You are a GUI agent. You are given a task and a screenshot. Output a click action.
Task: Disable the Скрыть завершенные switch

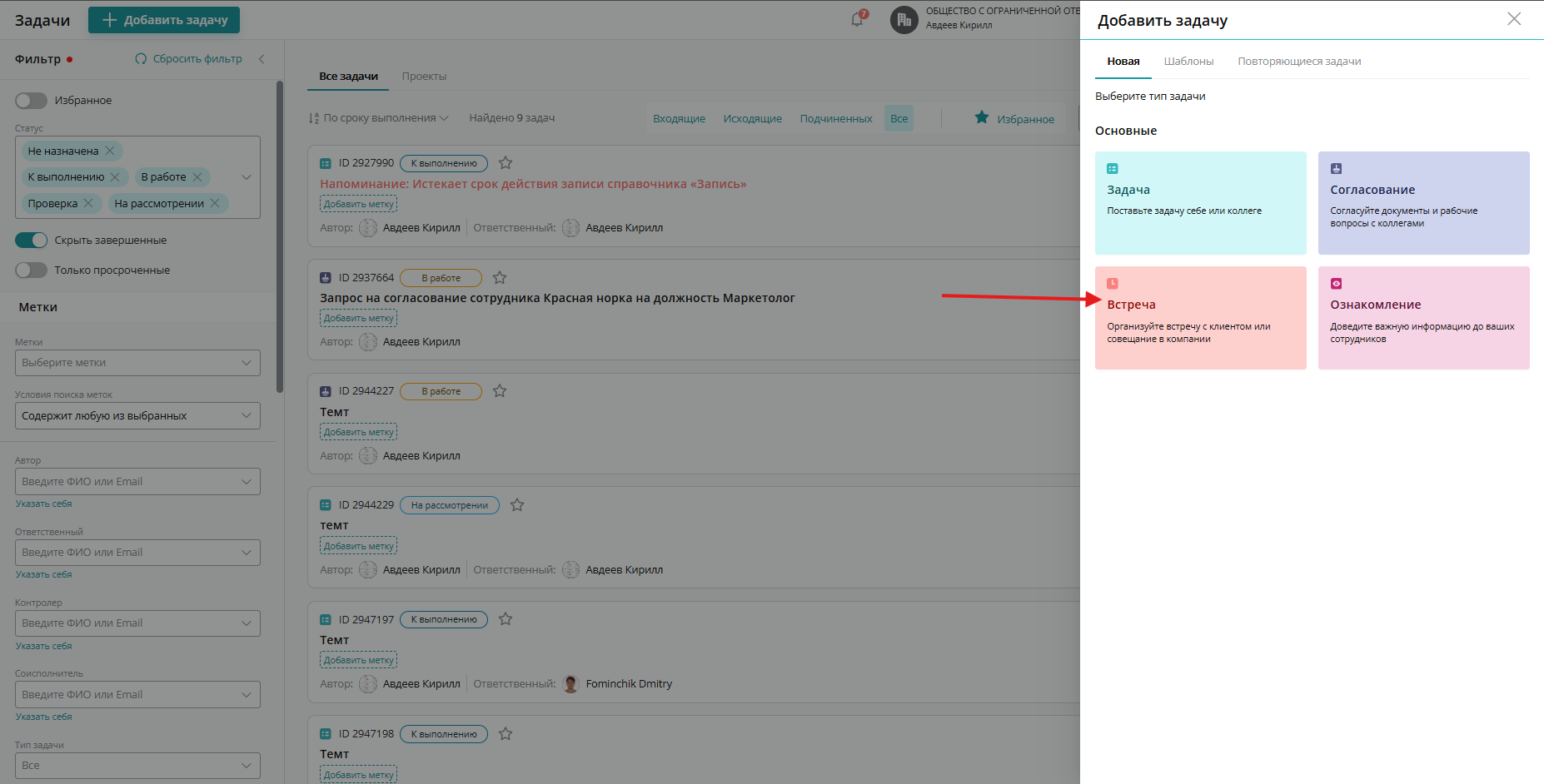32,241
